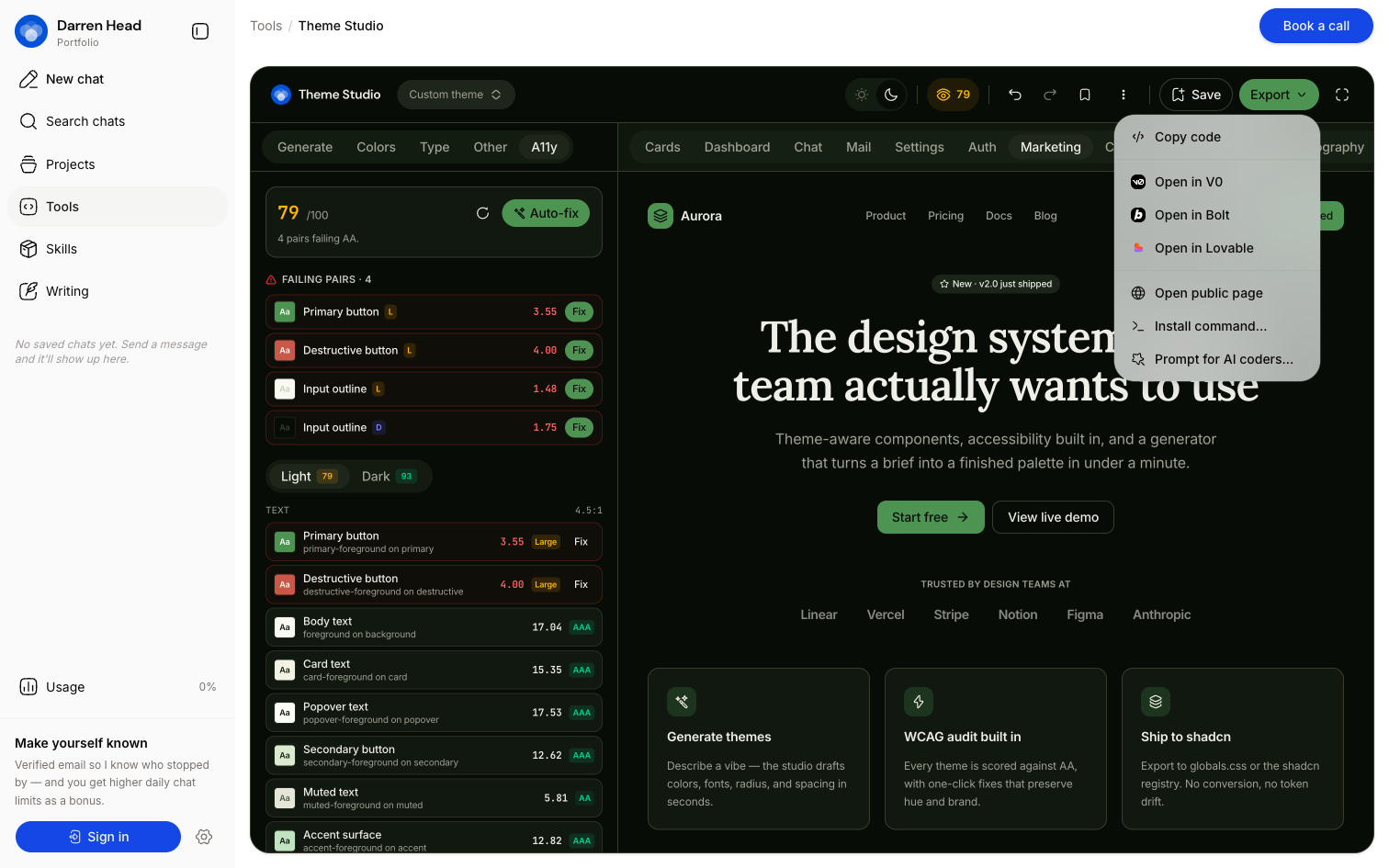1389x868 pixels.
Task: Choose Copy code from Export menu
Action: tap(1217, 137)
